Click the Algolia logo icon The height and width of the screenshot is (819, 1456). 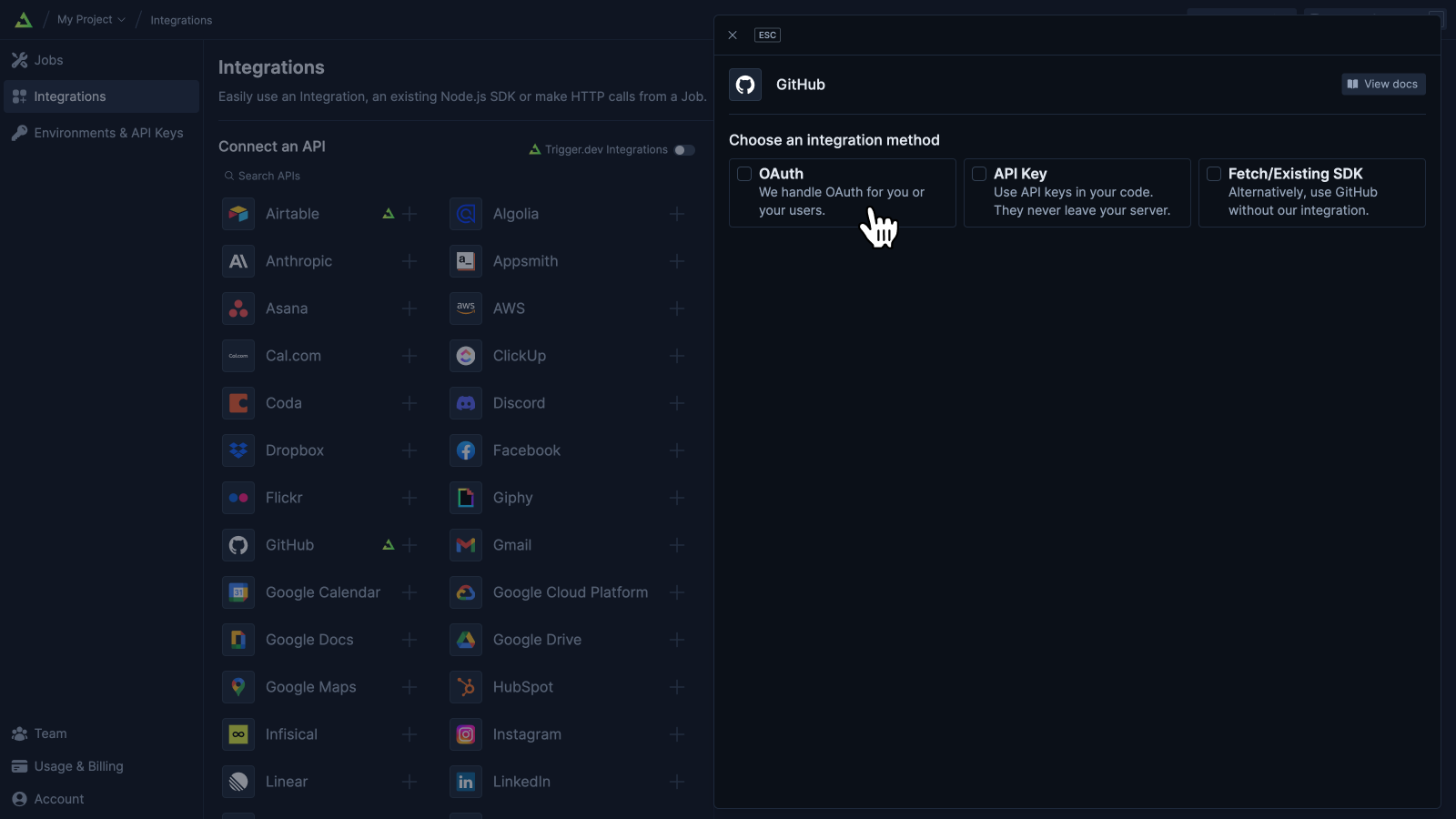[x=466, y=214]
